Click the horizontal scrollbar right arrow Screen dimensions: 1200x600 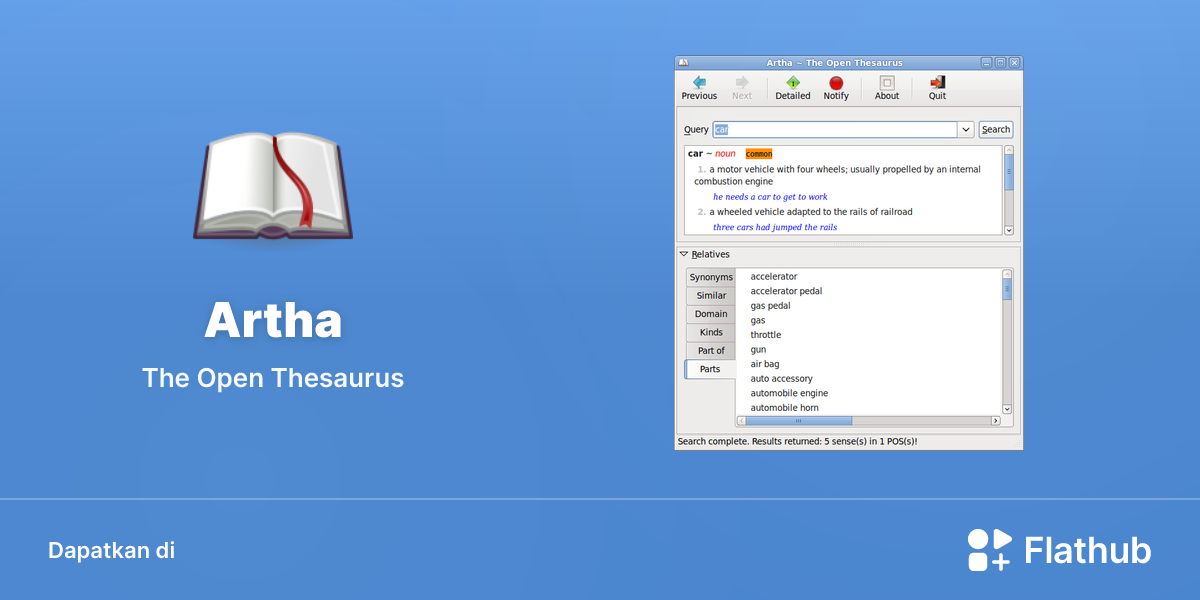click(x=995, y=421)
